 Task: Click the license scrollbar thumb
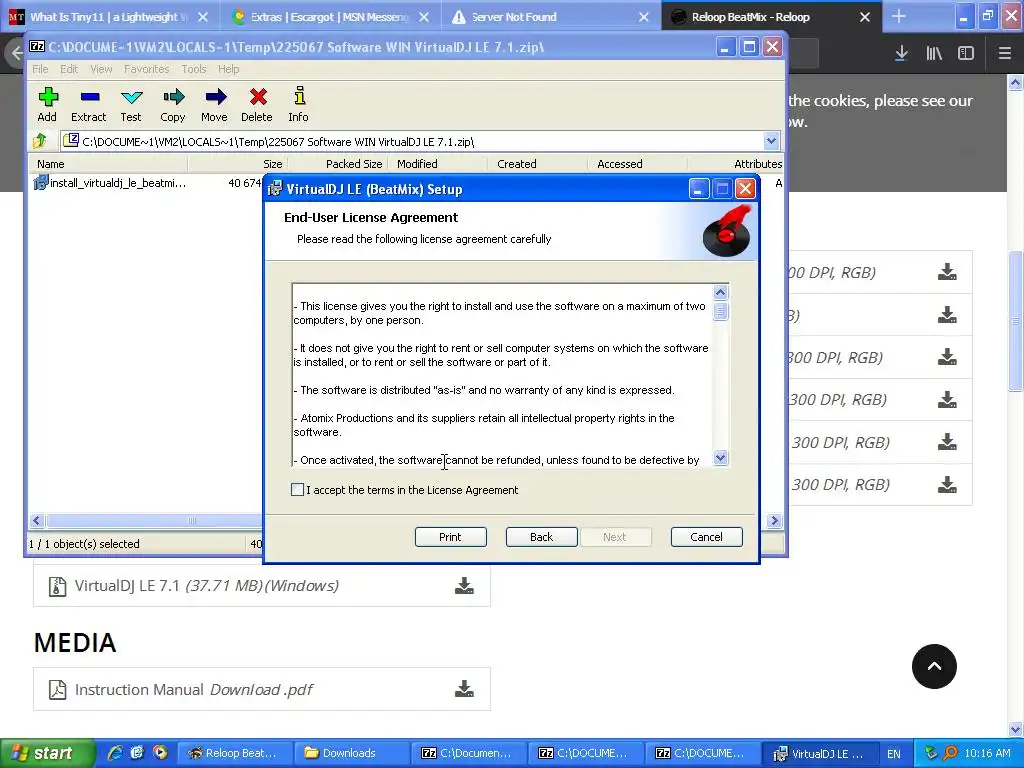(x=720, y=311)
